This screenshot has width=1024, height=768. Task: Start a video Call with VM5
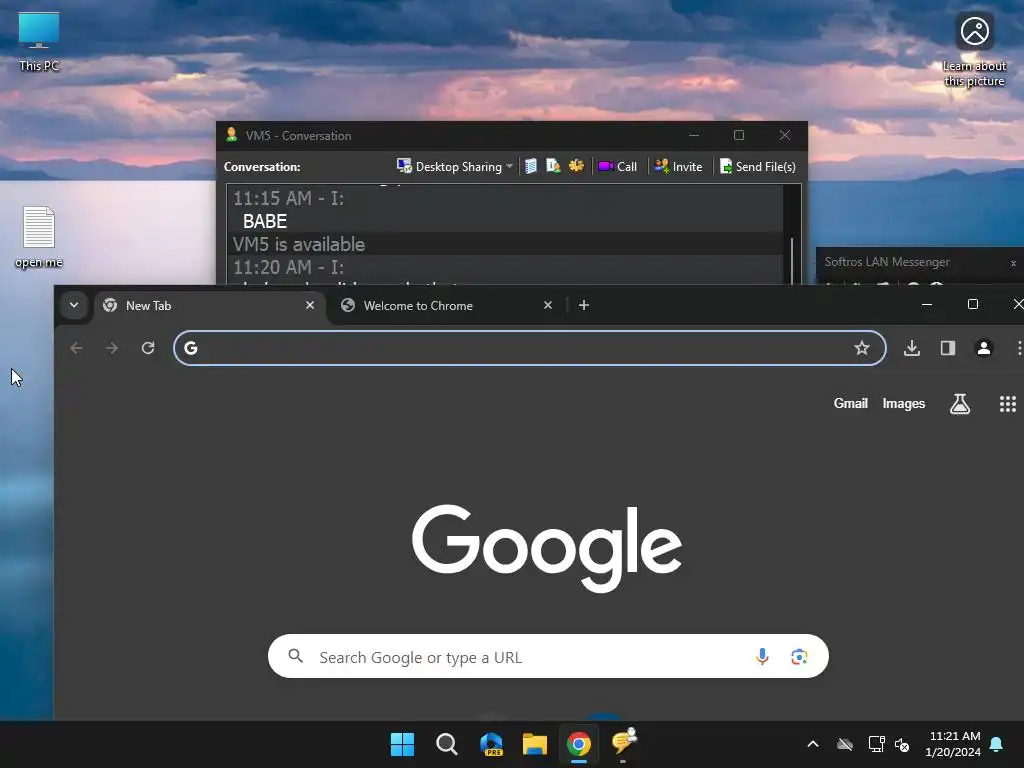(x=618, y=167)
